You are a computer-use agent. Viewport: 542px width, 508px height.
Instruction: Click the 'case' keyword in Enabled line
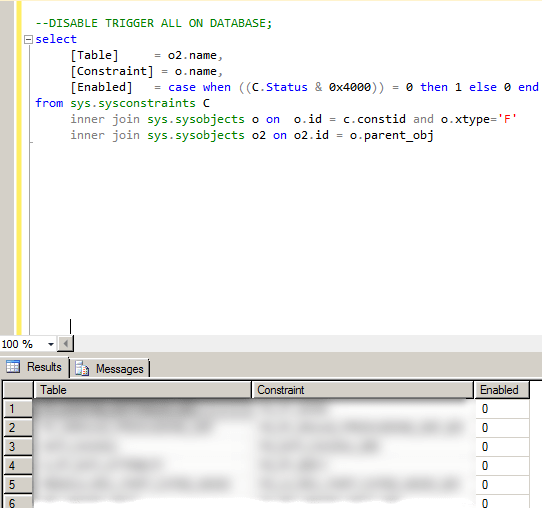[182, 87]
